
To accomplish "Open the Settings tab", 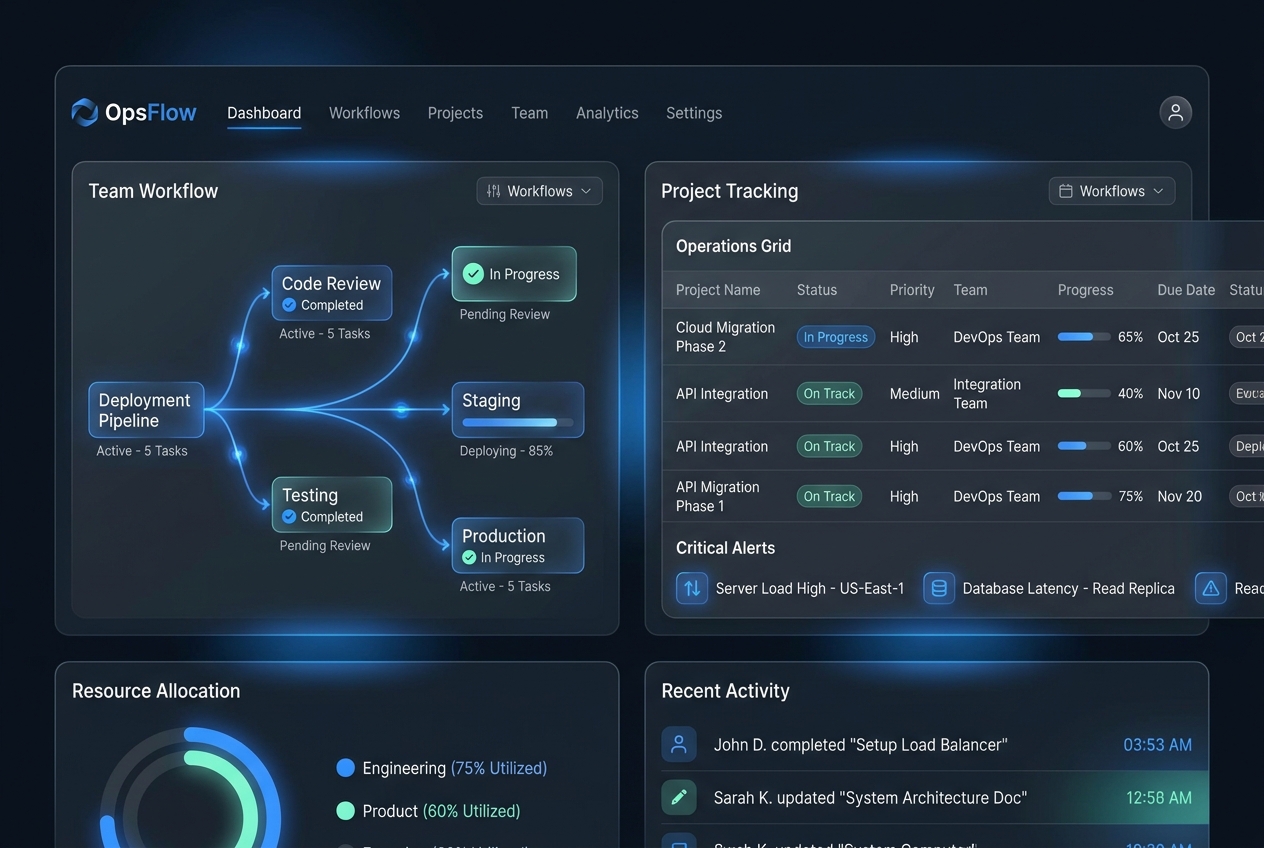I will [x=694, y=113].
